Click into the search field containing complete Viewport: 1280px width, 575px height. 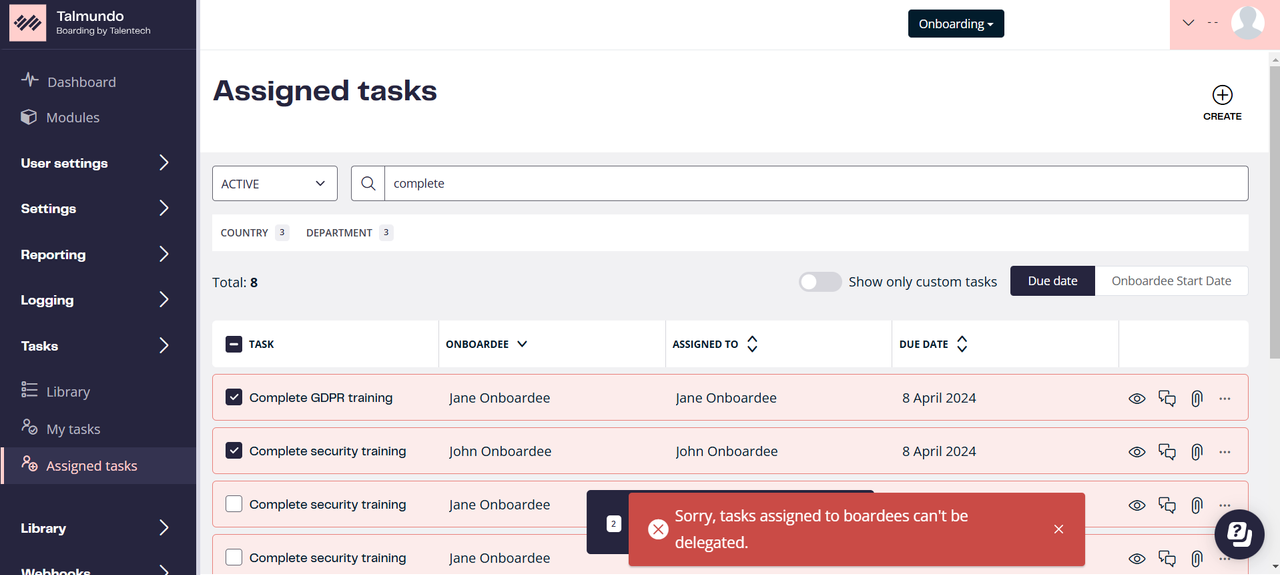pos(816,183)
